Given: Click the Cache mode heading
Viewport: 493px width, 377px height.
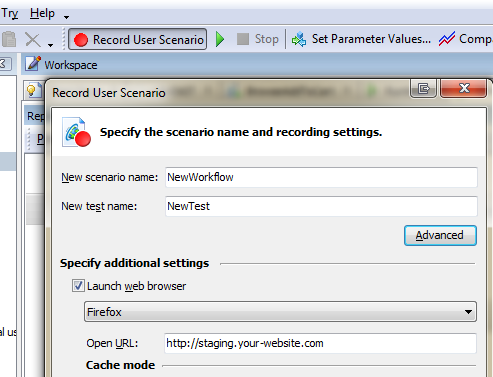Looking at the screenshot, I should pyautogui.click(x=120, y=365).
